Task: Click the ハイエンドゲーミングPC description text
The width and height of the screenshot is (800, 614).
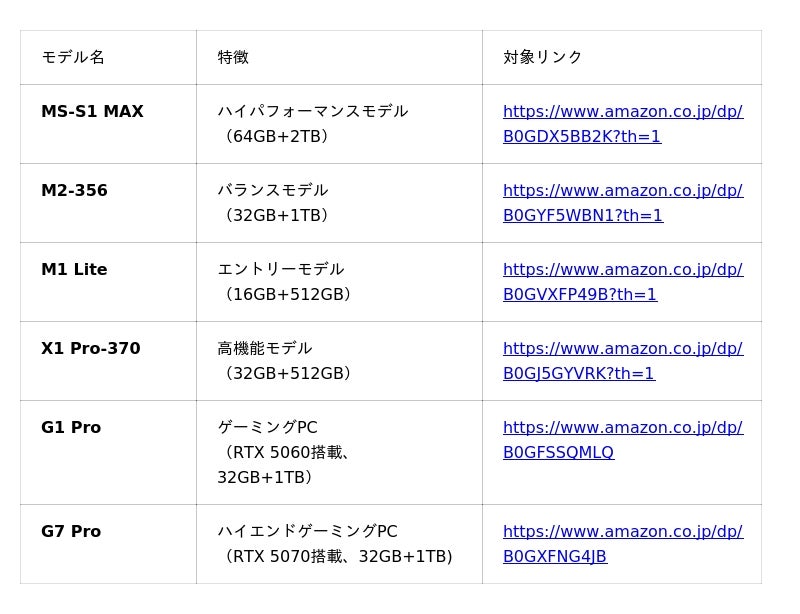Action: pos(308,532)
